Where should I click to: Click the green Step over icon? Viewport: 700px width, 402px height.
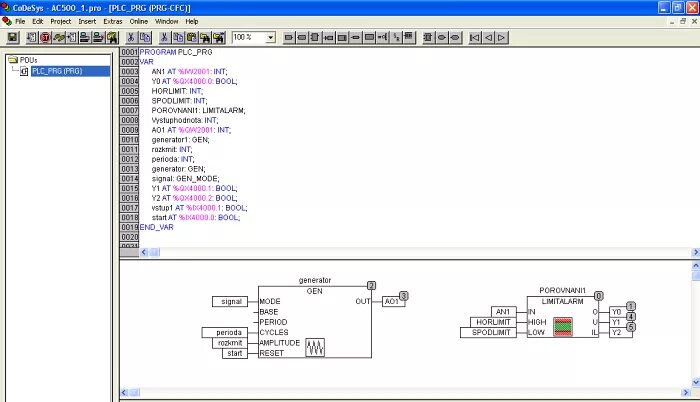(58, 38)
